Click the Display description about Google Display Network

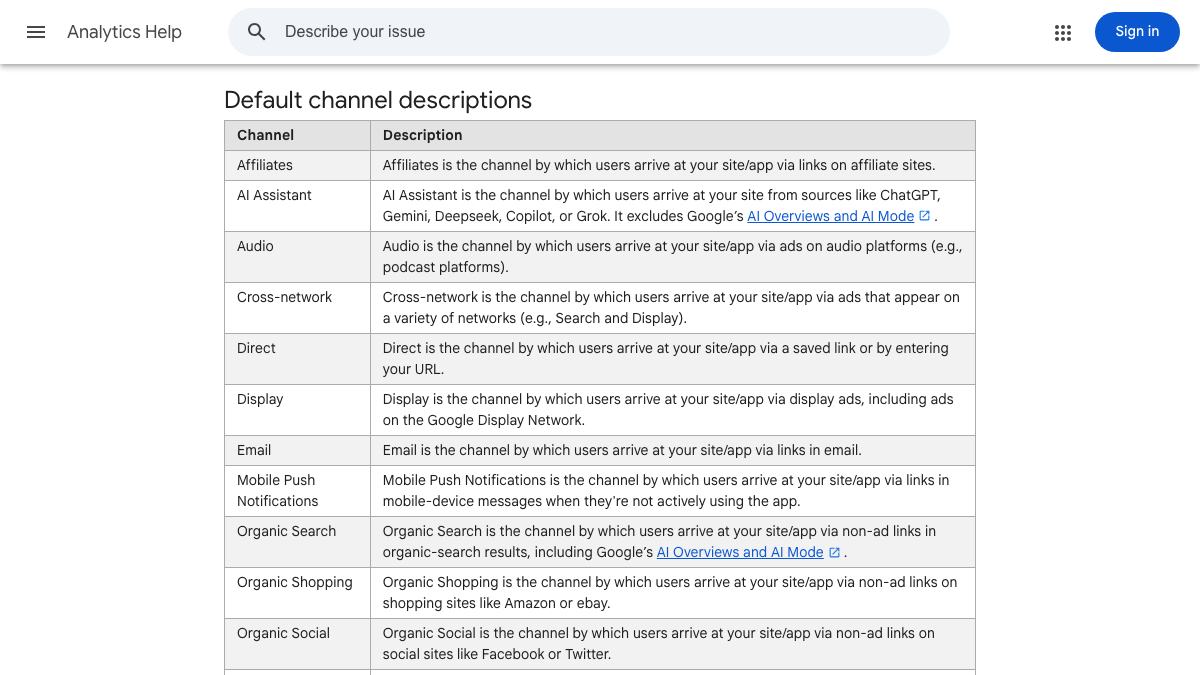point(668,410)
